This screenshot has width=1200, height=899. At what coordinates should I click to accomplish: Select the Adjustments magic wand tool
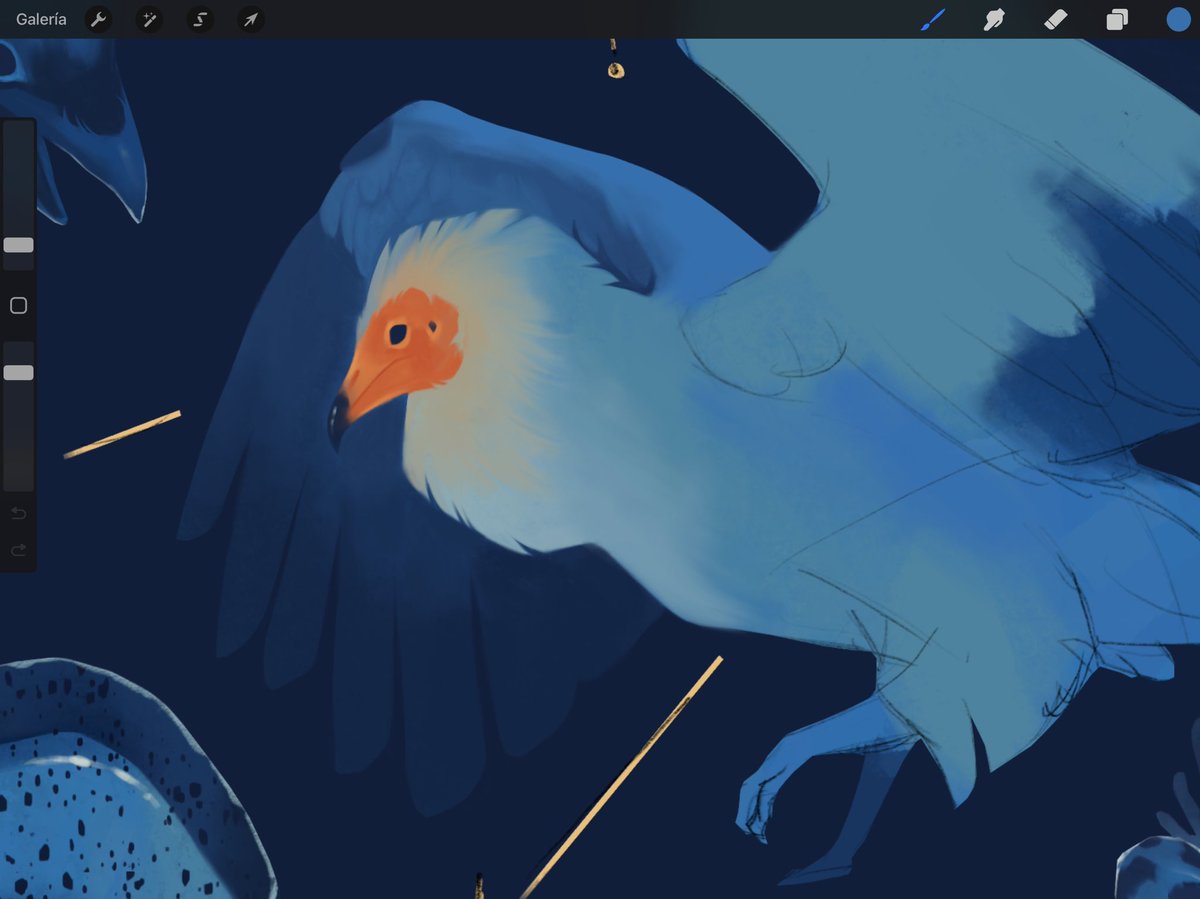point(148,20)
